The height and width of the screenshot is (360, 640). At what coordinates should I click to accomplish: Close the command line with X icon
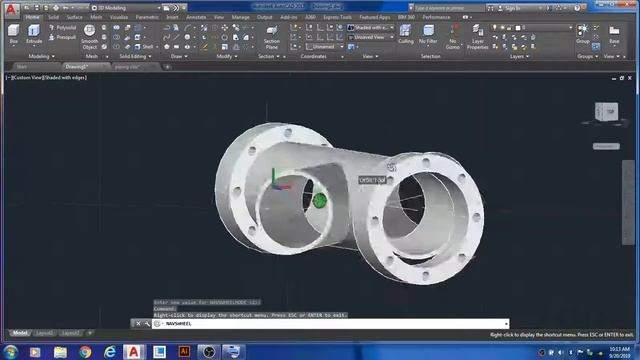point(138,324)
